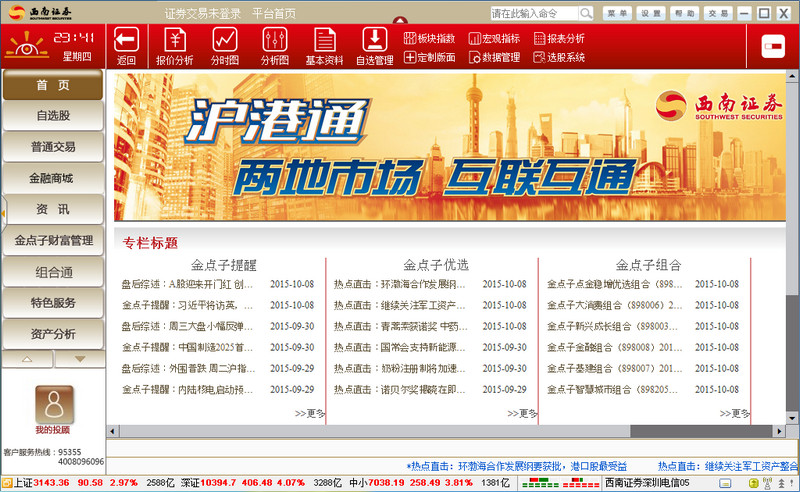Click the 沪港通 banner image
The width and height of the screenshot is (800, 492).
click(x=449, y=147)
